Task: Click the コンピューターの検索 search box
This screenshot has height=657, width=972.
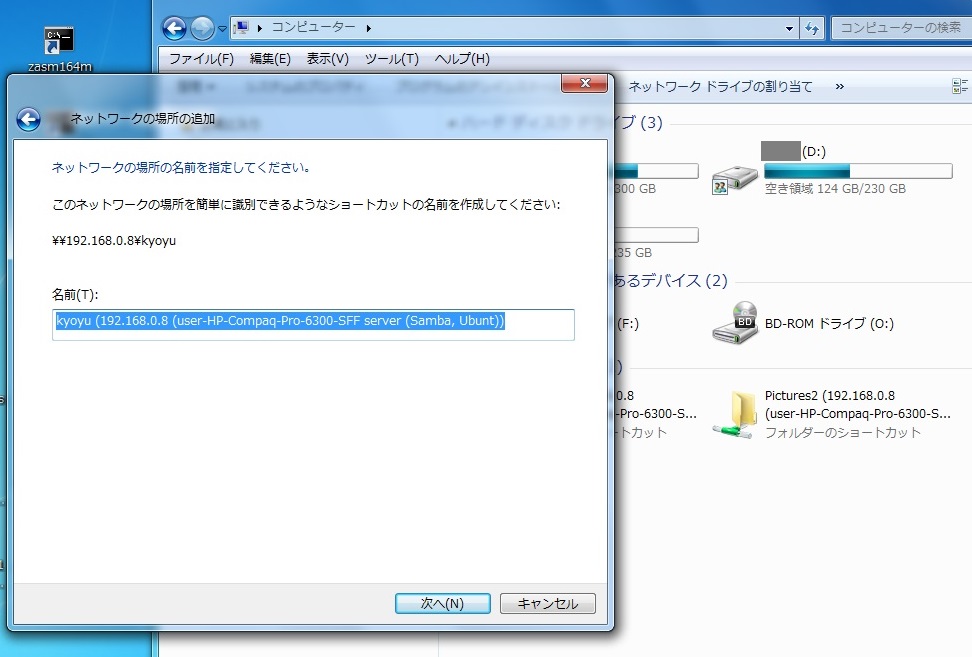Action: (x=900, y=28)
